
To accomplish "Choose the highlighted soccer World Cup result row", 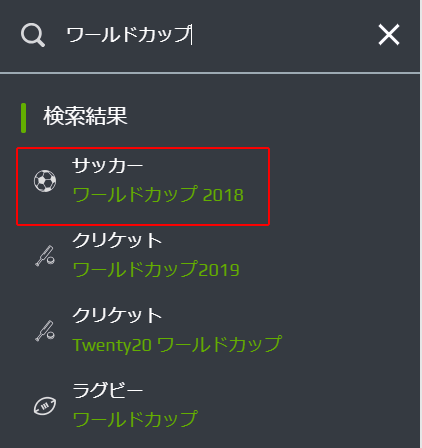I will 143,187.
